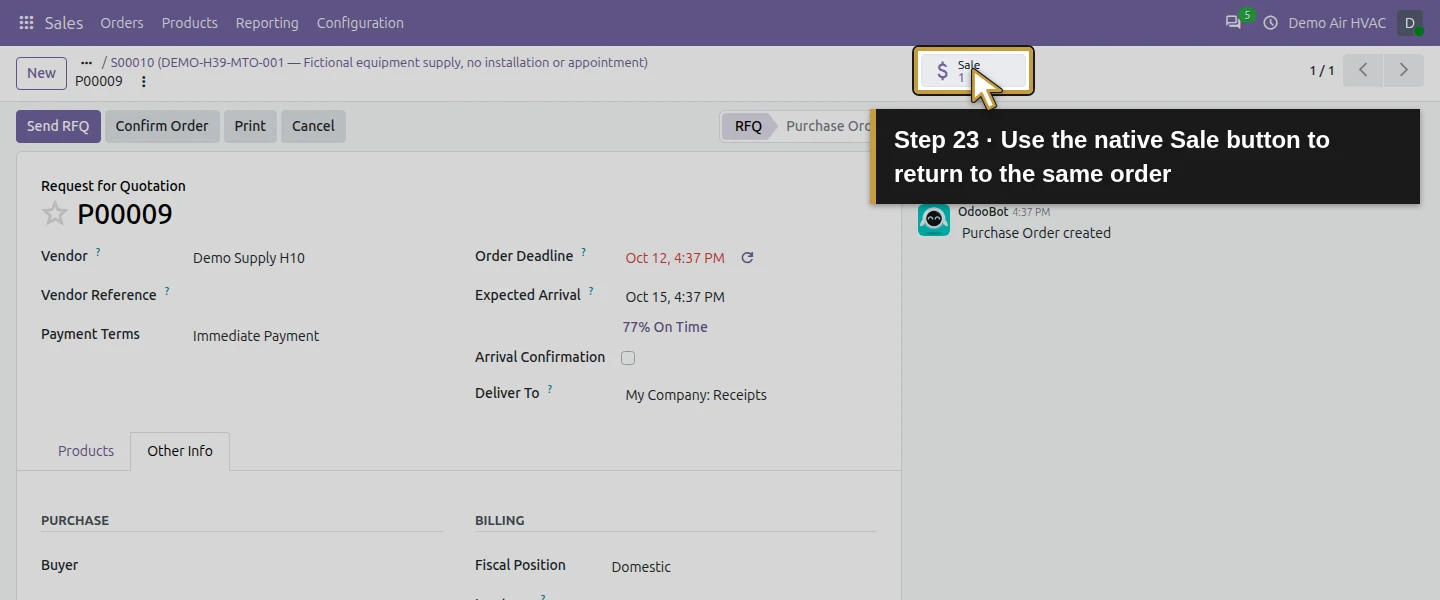
Task: Click the breadcrumb ellipsis icon
Action: coord(86,62)
